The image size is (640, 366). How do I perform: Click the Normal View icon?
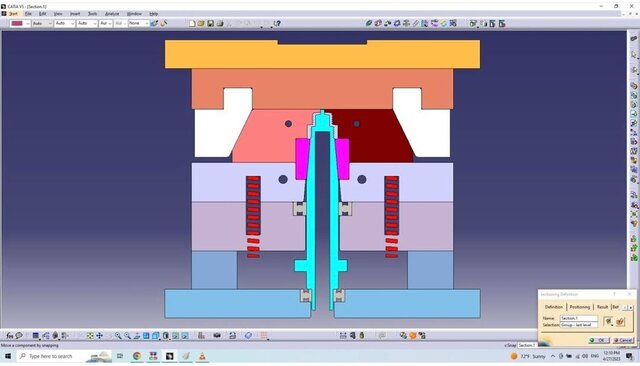pos(137,336)
